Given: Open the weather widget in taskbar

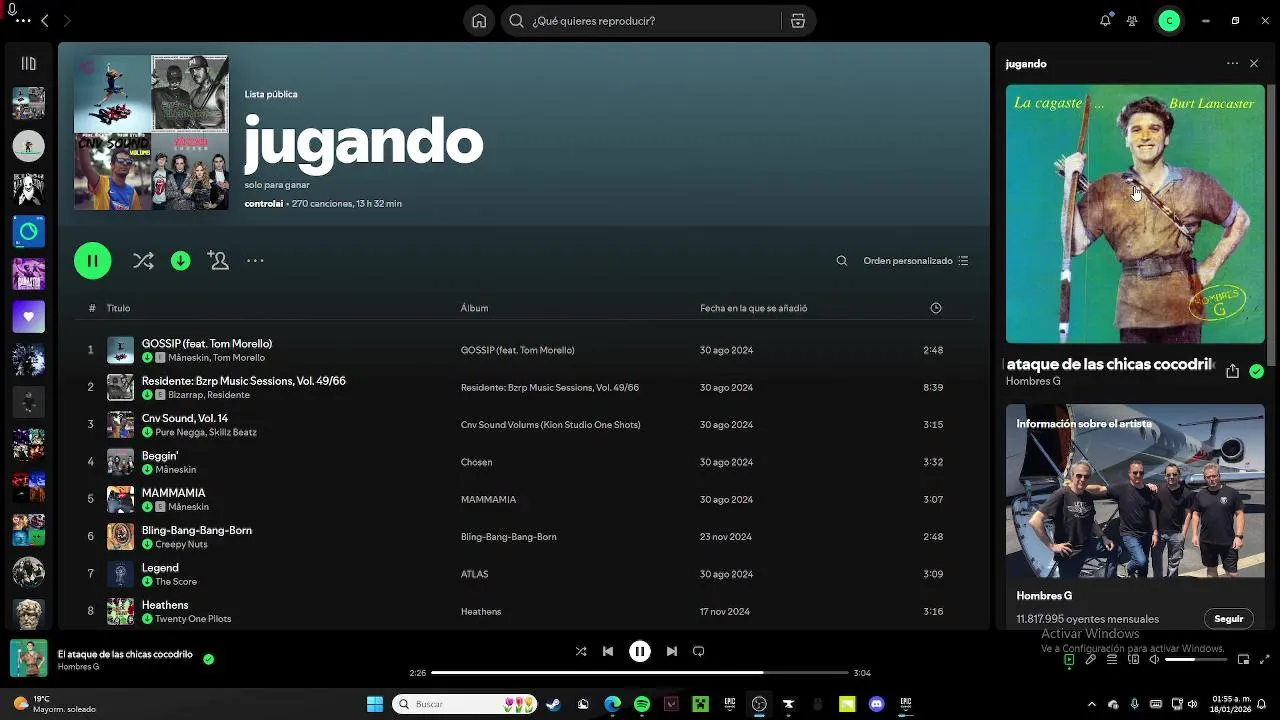Looking at the screenshot, I should click(55, 704).
